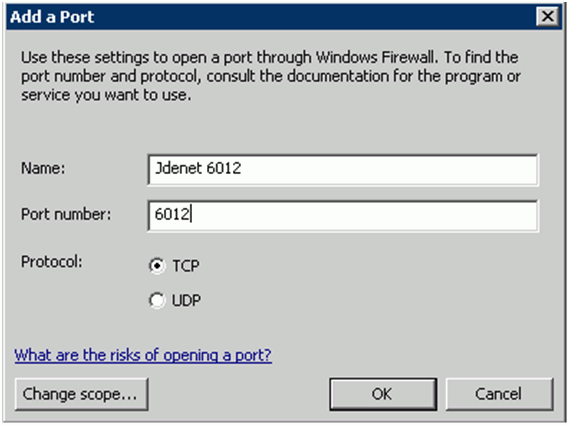Image resolution: width=569 pixels, height=425 pixels.
Task: Click the UDP text label
Action: (x=186, y=300)
